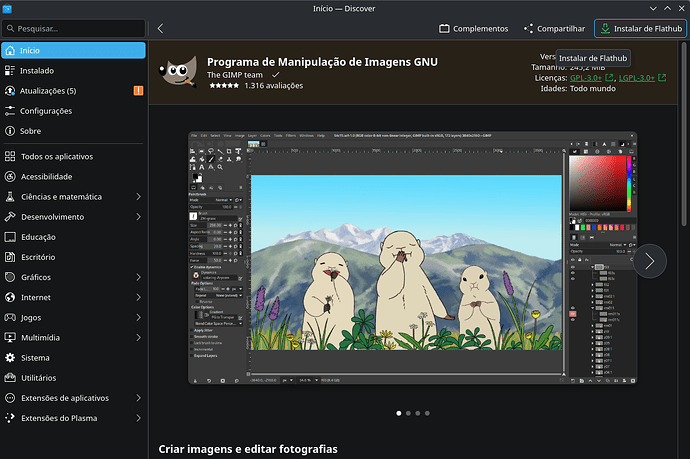Select the last screenshot carousel dot

[427, 412]
